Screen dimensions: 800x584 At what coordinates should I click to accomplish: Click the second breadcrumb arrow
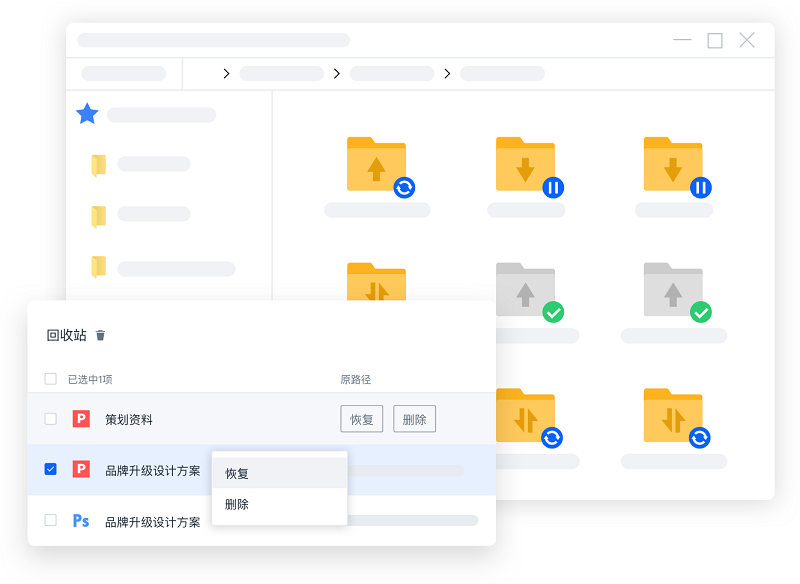point(336,73)
